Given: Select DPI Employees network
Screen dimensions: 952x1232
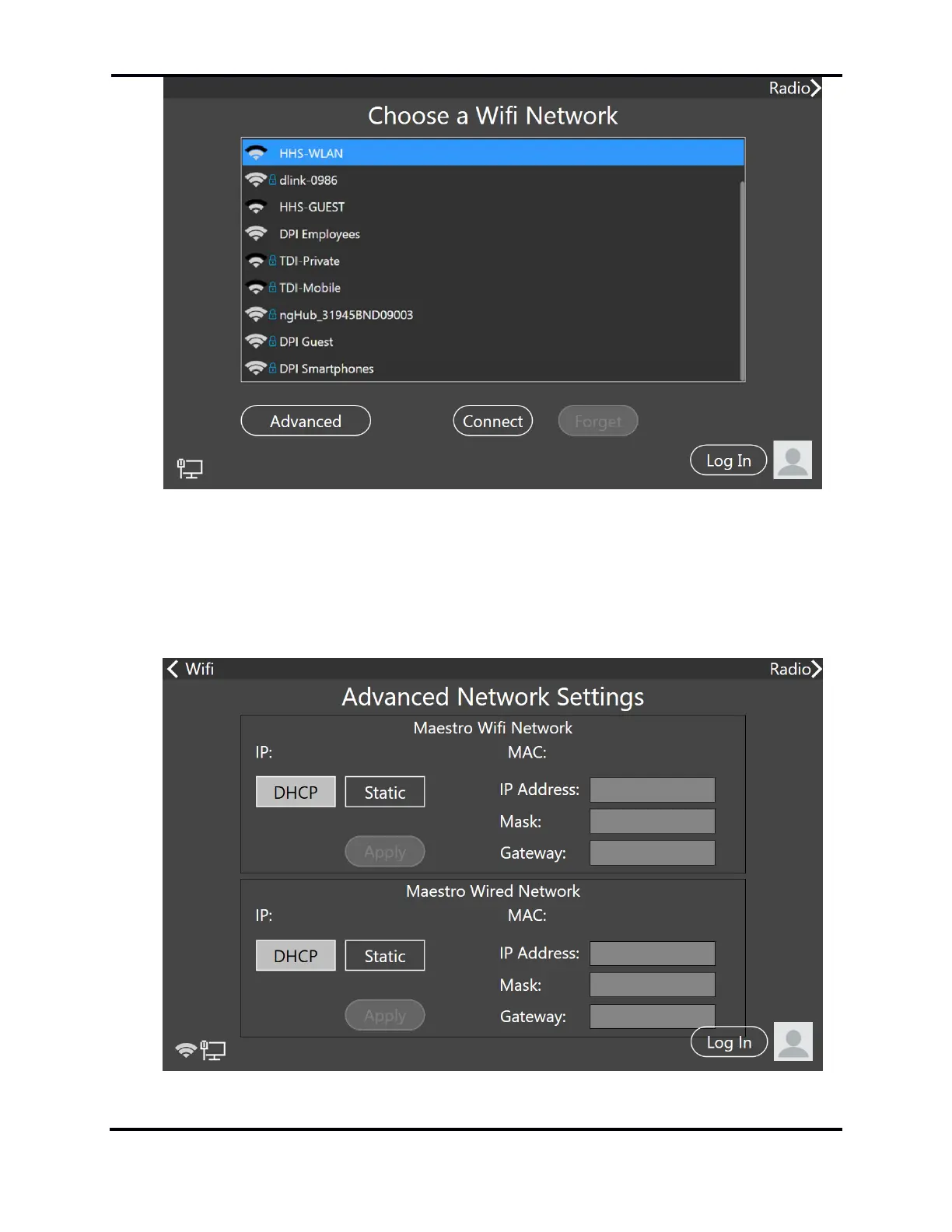Looking at the screenshot, I should tap(493, 233).
